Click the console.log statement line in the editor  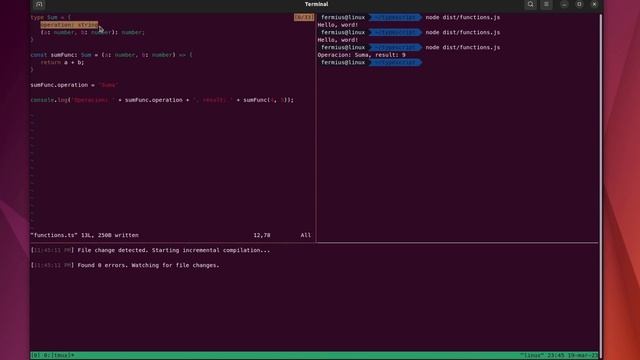pyautogui.click(x=162, y=100)
